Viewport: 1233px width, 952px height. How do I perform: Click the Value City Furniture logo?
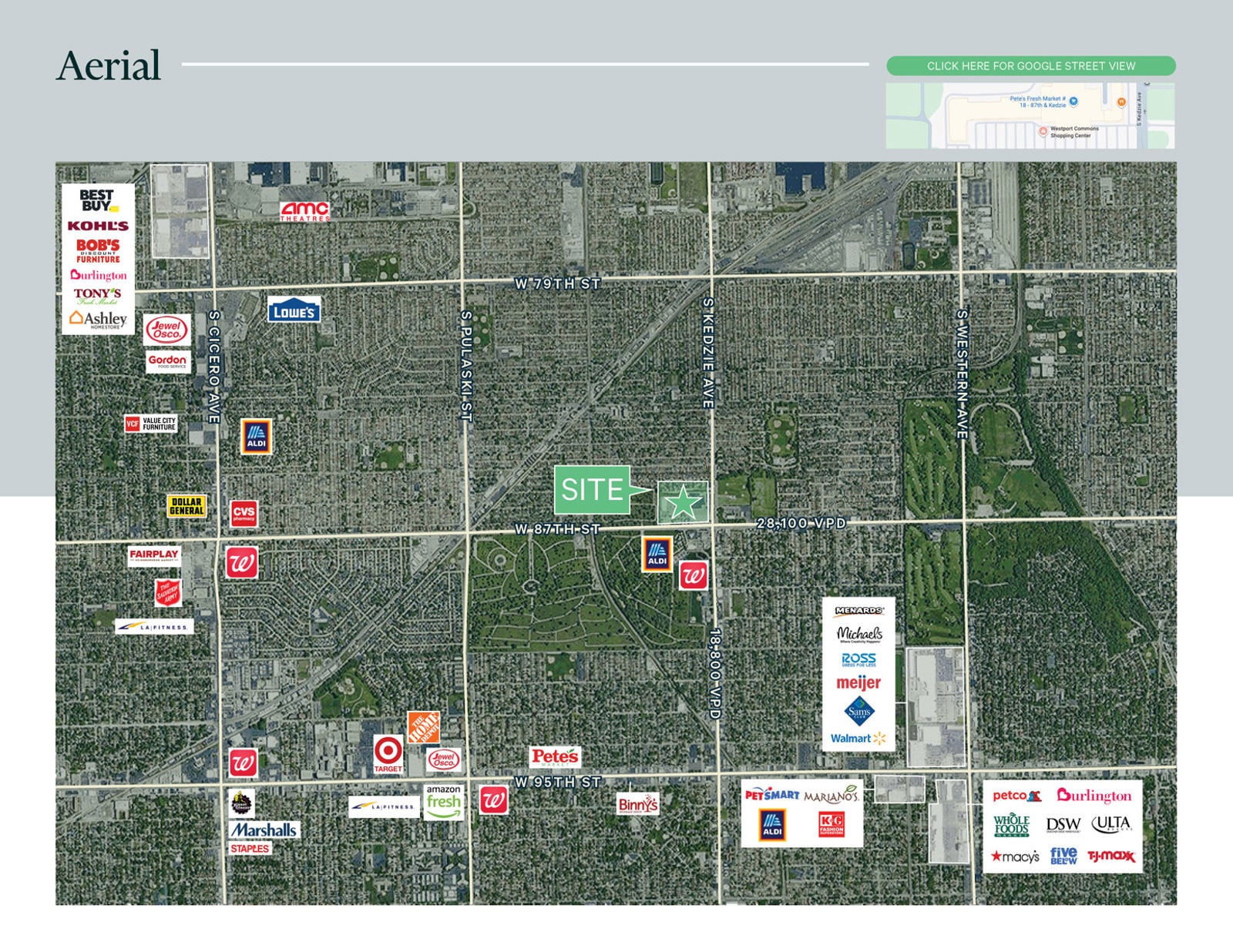pos(151,424)
